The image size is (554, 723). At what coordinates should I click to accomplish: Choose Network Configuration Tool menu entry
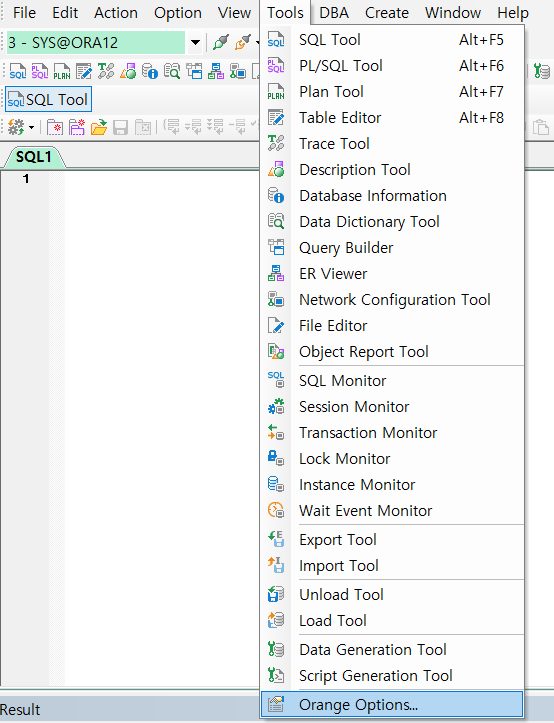pos(393,300)
